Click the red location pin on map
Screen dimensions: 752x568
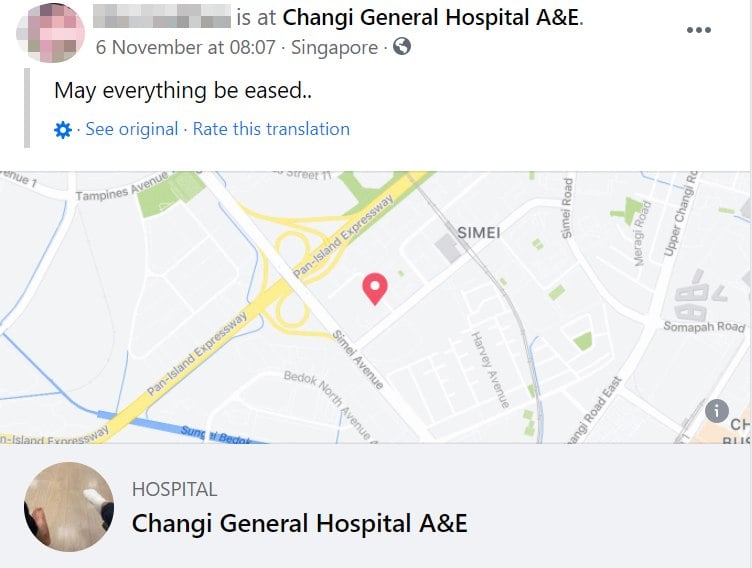pos(375,288)
